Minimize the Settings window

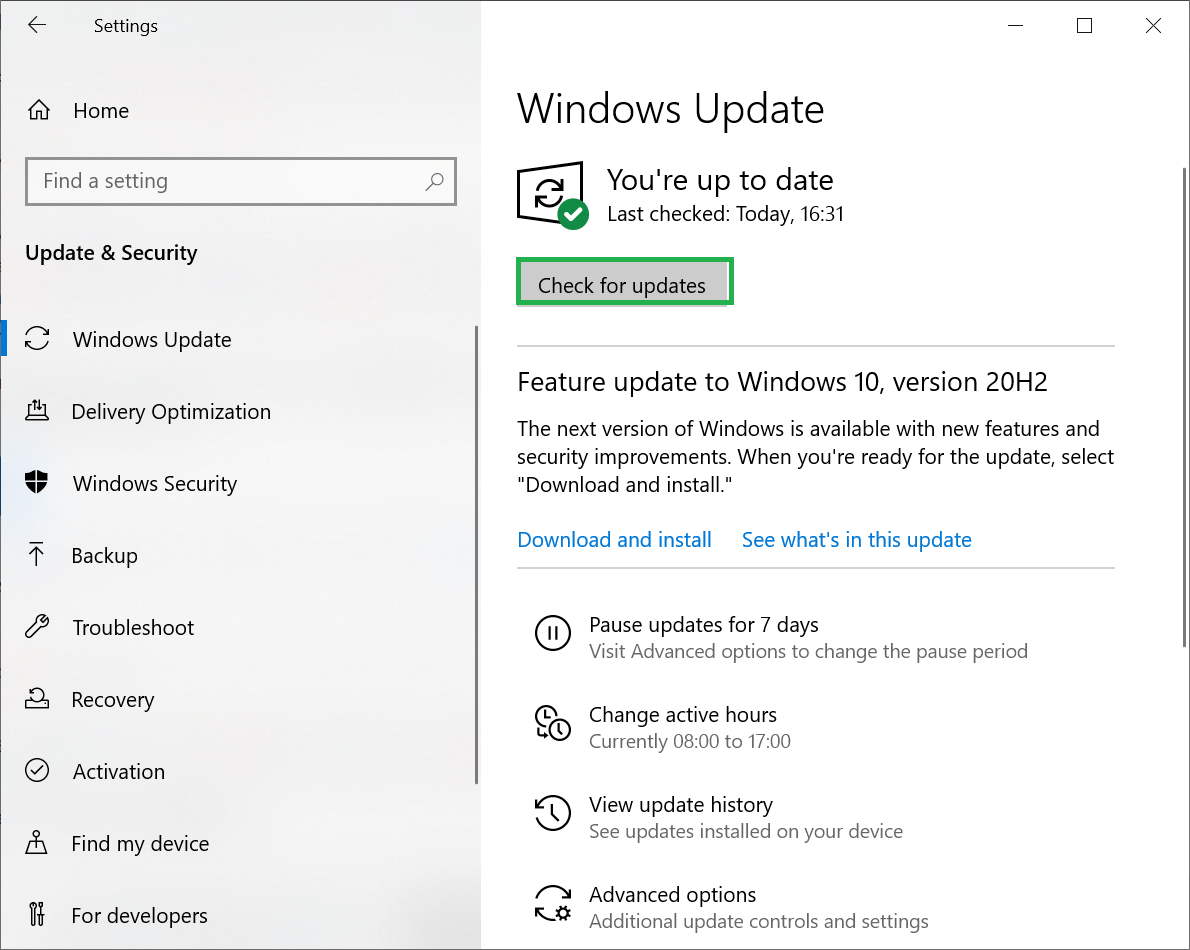pyautogui.click(x=1015, y=26)
